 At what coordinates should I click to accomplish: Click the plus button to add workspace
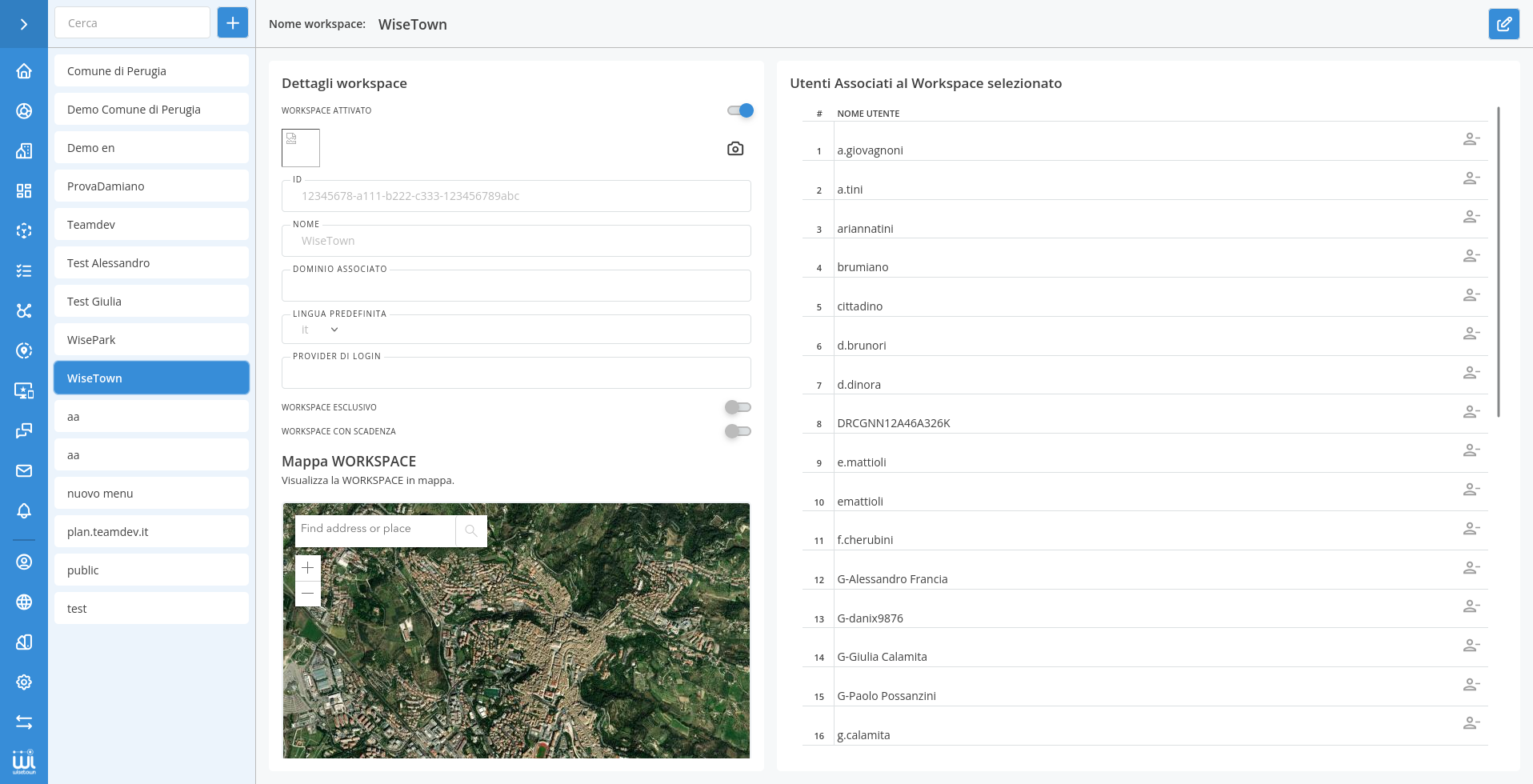point(233,23)
